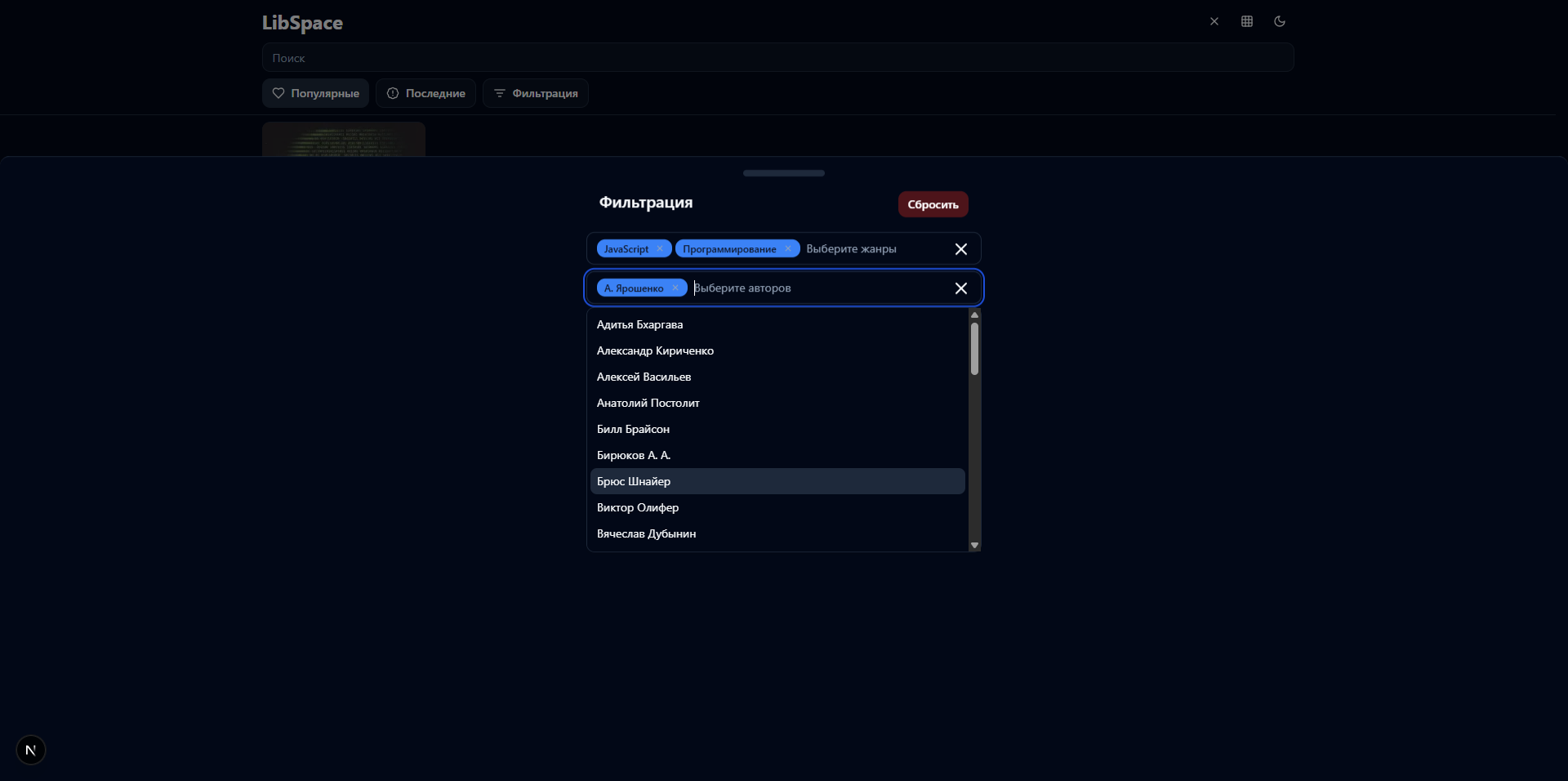Screen dimensions: 1568x781
Task: Switch to Последние tab
Action: 425,93
